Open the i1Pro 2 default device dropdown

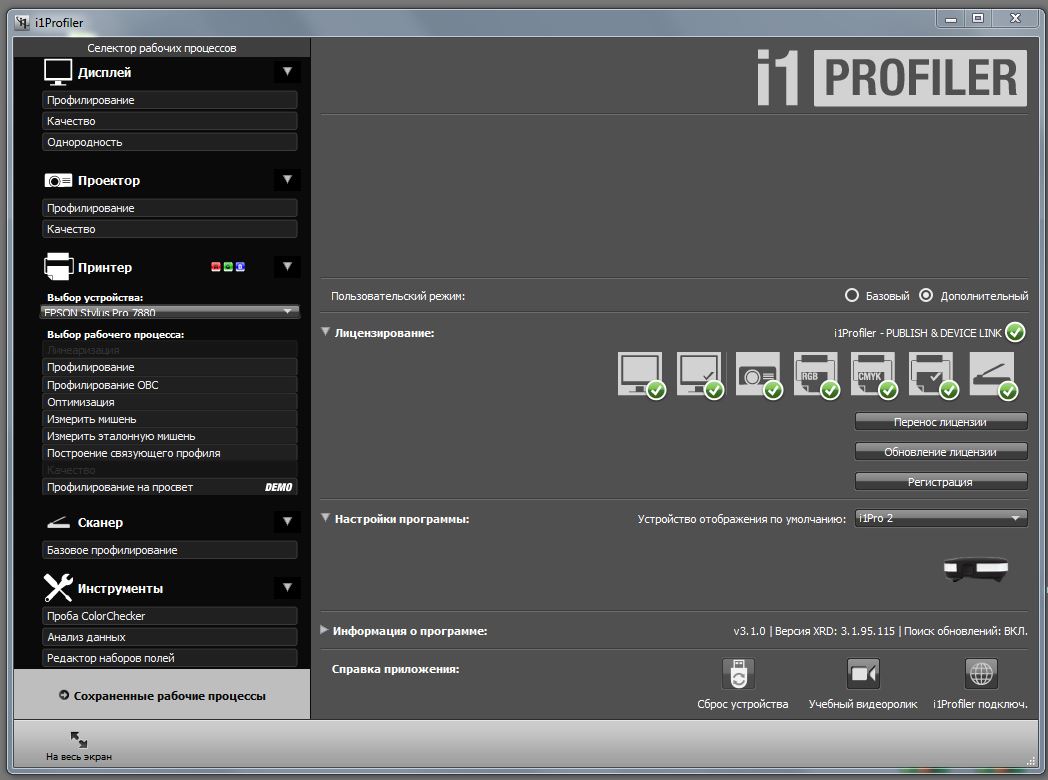point(941,518)
